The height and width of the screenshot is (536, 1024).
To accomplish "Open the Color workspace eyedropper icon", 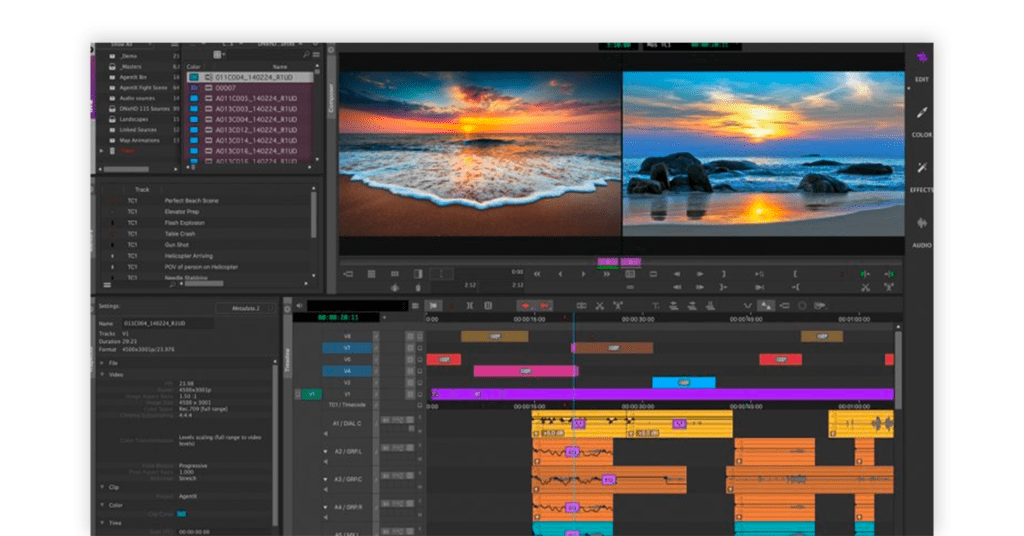I will pos(922,113).
